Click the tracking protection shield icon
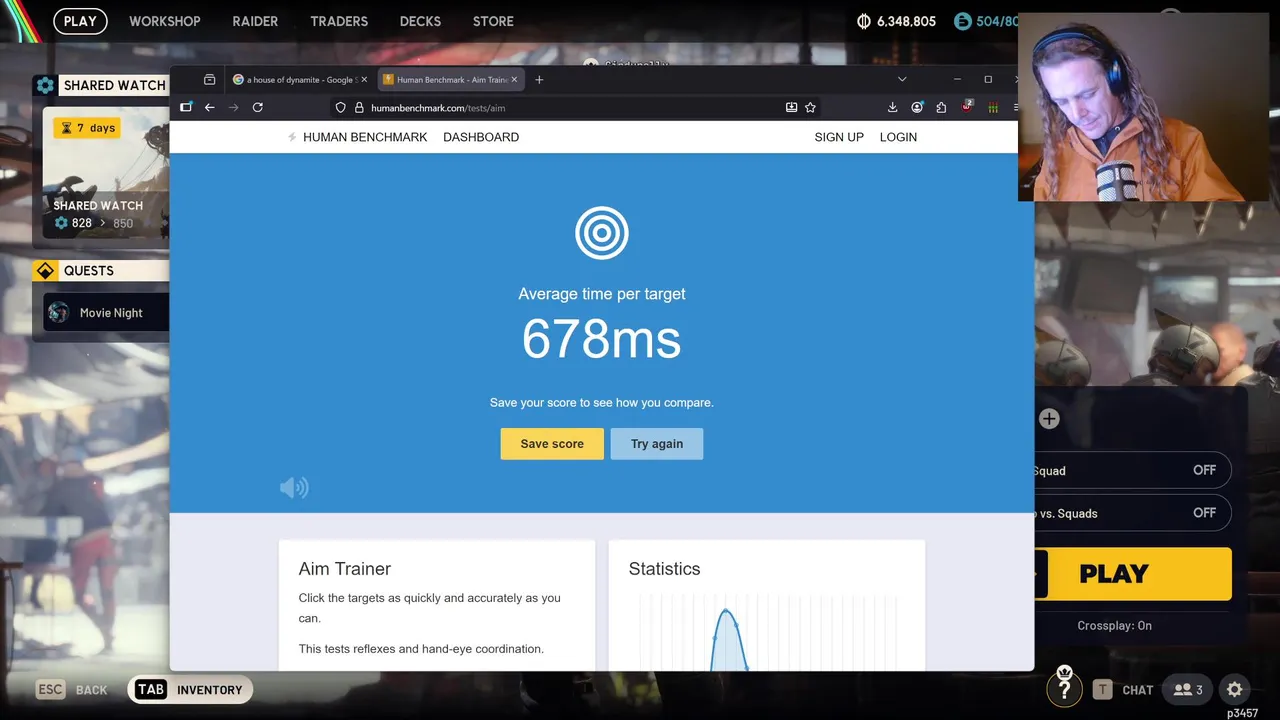This screenshot has width=1280, height=720. pyautogui.click(x=340, y=107)
